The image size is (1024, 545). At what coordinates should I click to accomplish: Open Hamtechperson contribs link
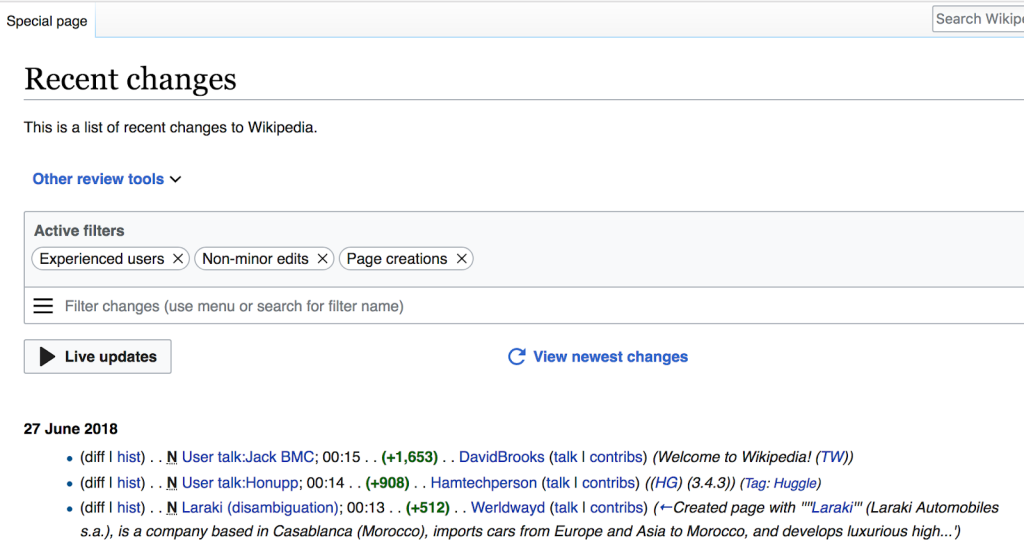point(608,483)
